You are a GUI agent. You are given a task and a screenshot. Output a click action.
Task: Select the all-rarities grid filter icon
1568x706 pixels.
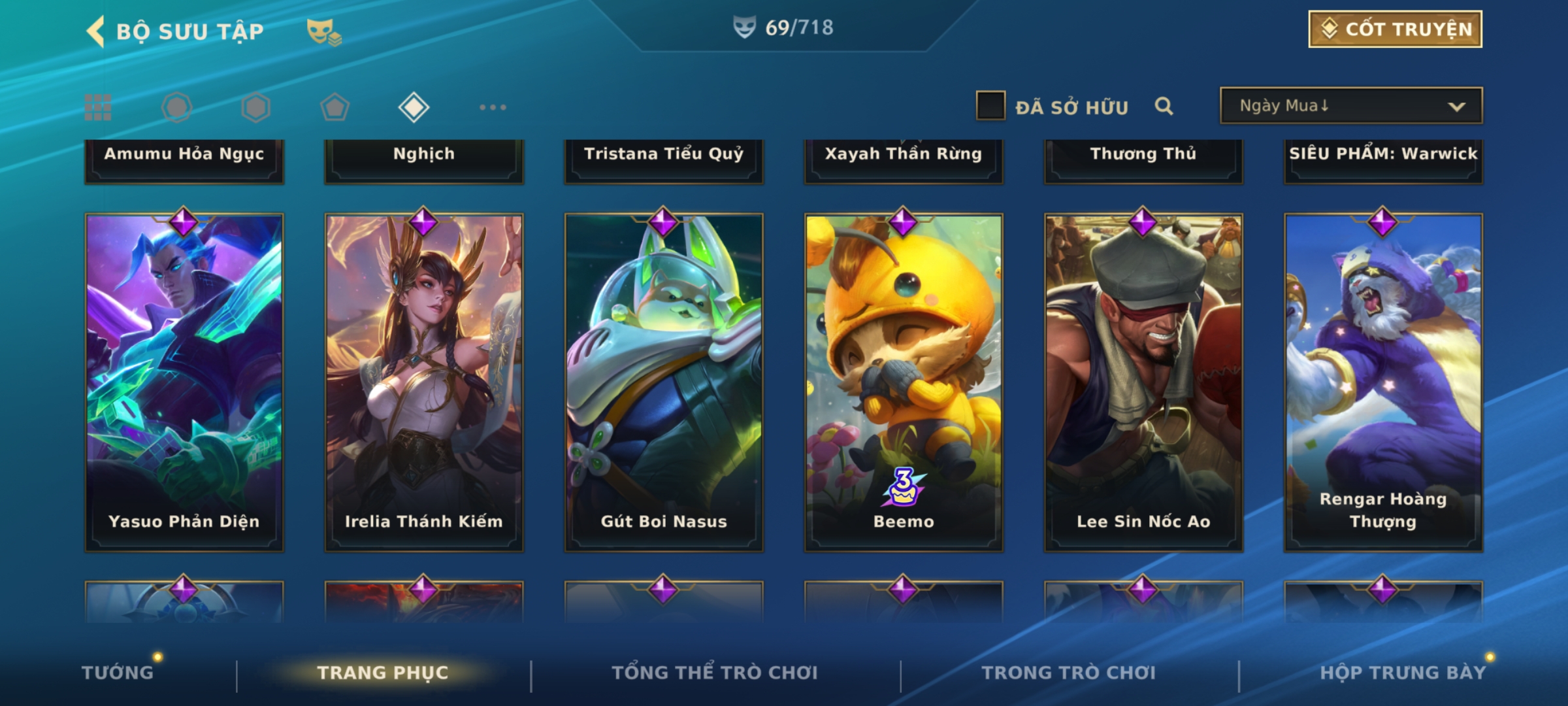[98, 107]
